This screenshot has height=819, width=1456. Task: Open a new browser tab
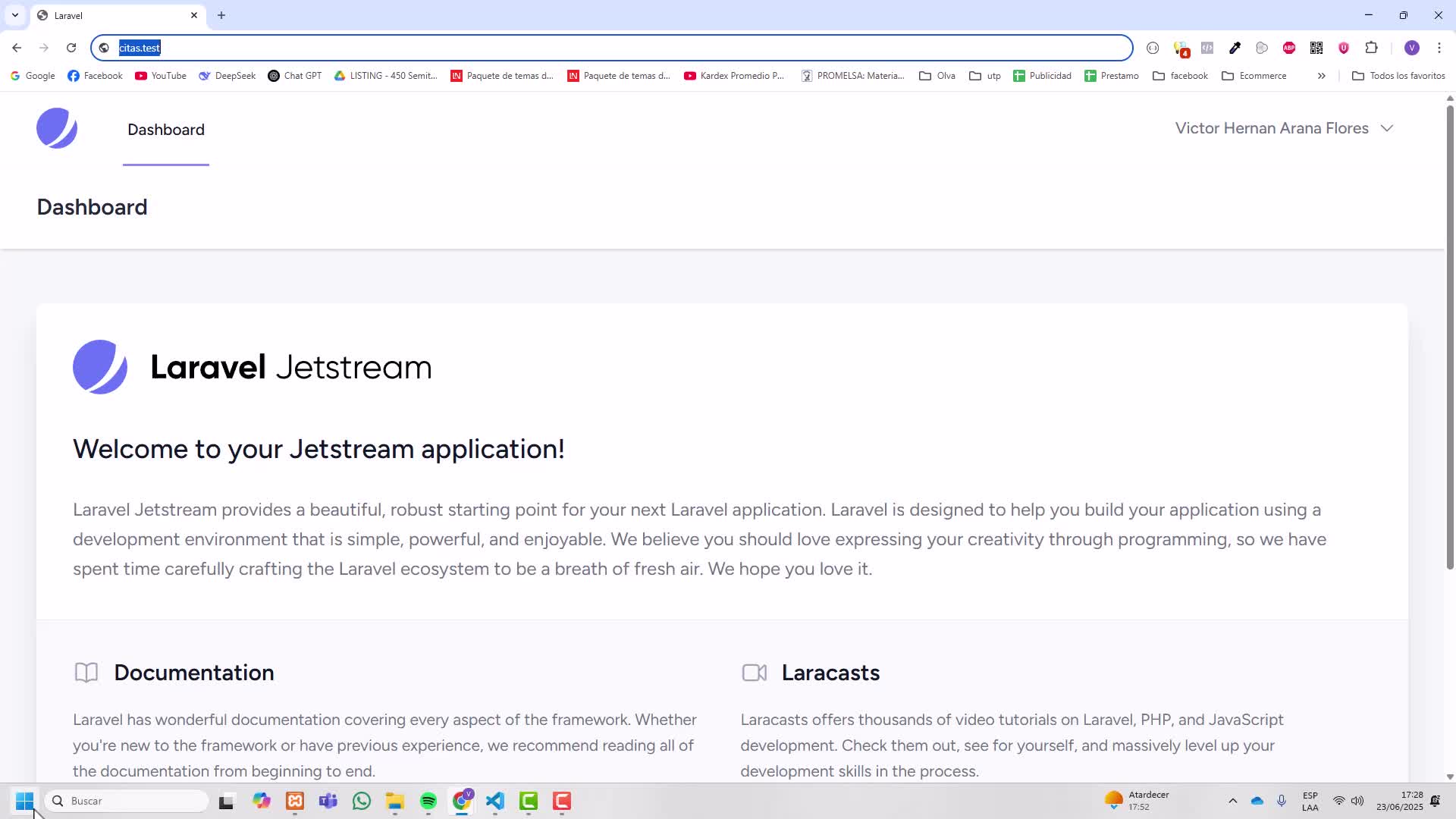pyautogui.click(x=221, y=15)
